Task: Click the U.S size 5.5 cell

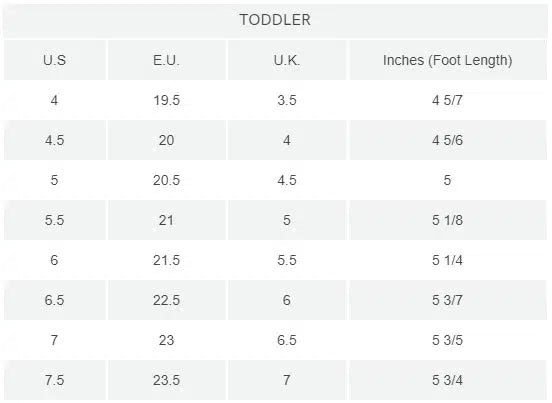Action: click(x=55, y=220)
